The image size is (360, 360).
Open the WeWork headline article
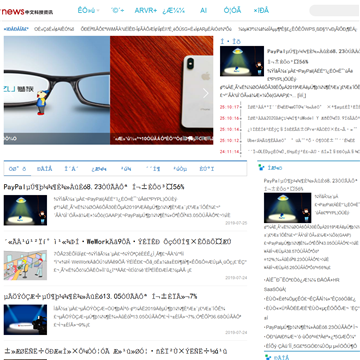coord(117,242)
